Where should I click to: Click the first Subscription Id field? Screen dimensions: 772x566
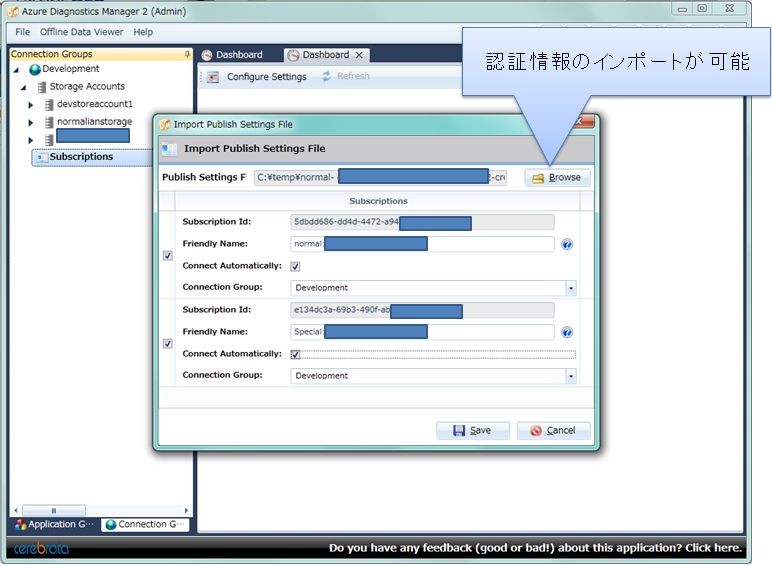click(422, 222)
